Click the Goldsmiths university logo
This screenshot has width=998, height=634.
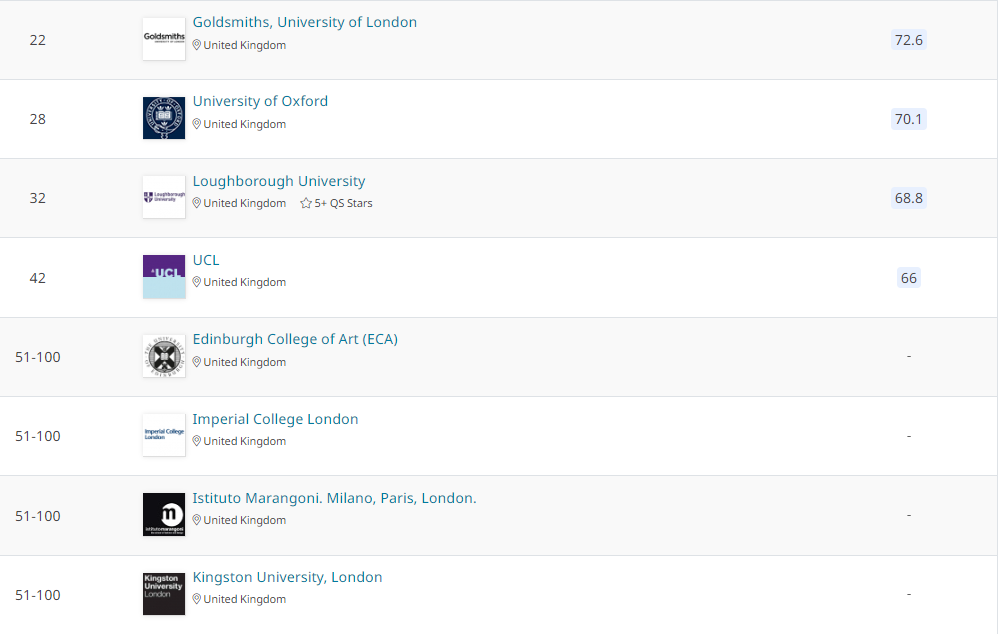(x=164, y=39)
